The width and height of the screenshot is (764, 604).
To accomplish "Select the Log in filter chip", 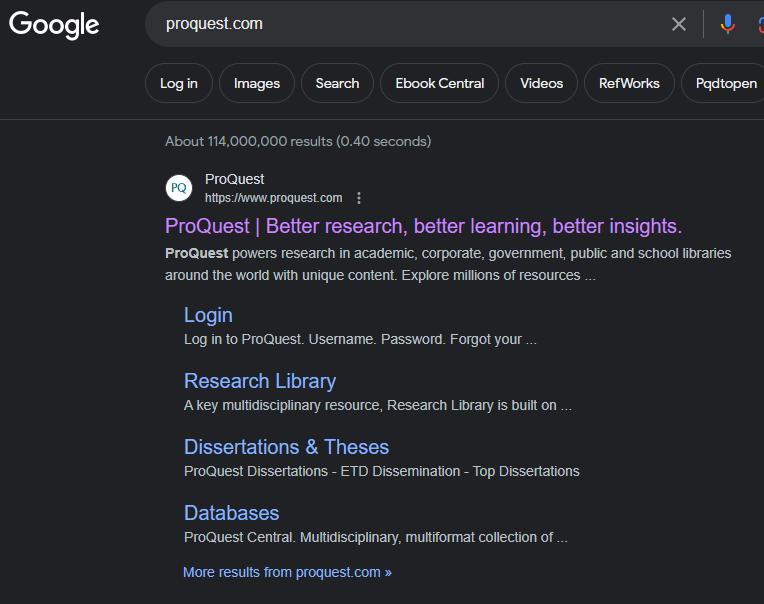I will [179, 83].
